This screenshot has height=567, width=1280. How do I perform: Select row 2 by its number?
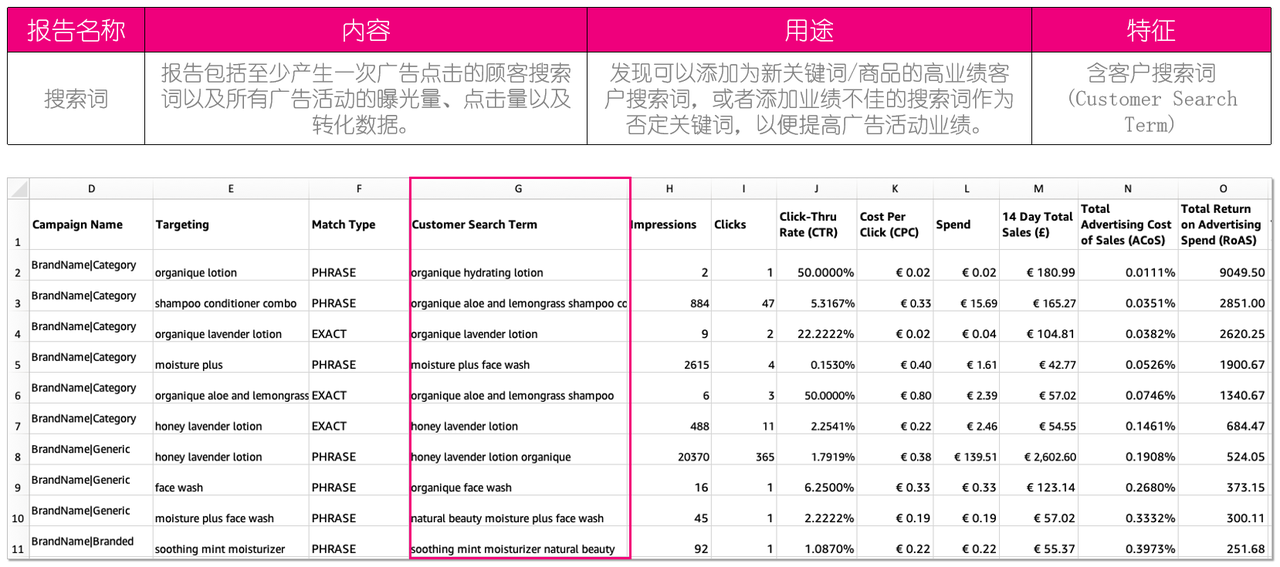pos(18,272)
